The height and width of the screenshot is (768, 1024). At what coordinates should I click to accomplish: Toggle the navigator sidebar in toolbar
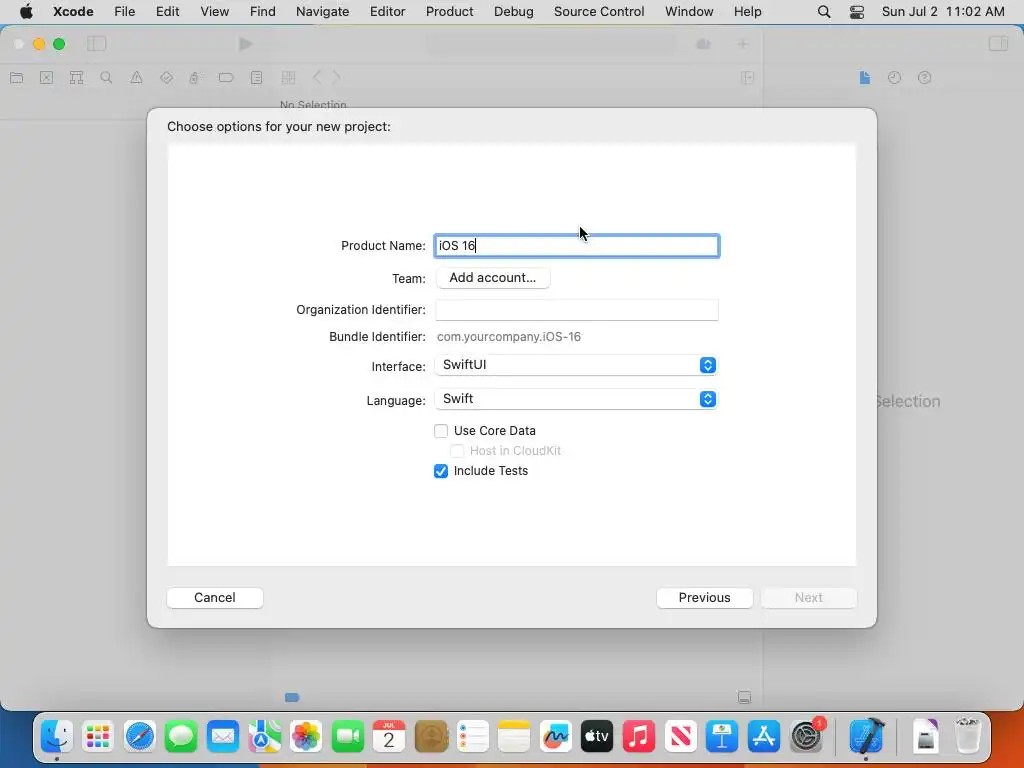[x=97, y=44]
